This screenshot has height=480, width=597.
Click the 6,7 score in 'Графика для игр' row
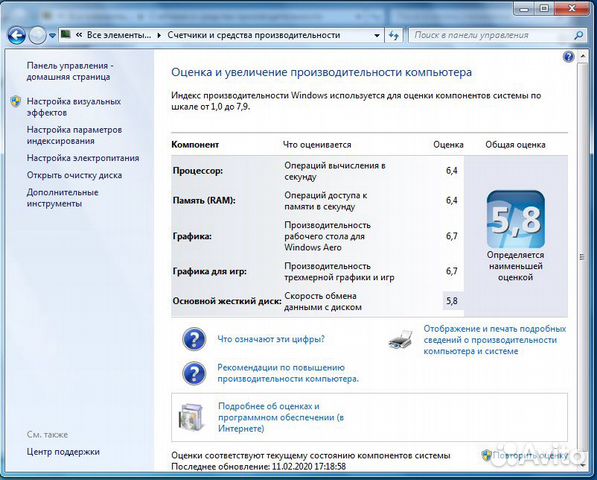tap(452, 271)
